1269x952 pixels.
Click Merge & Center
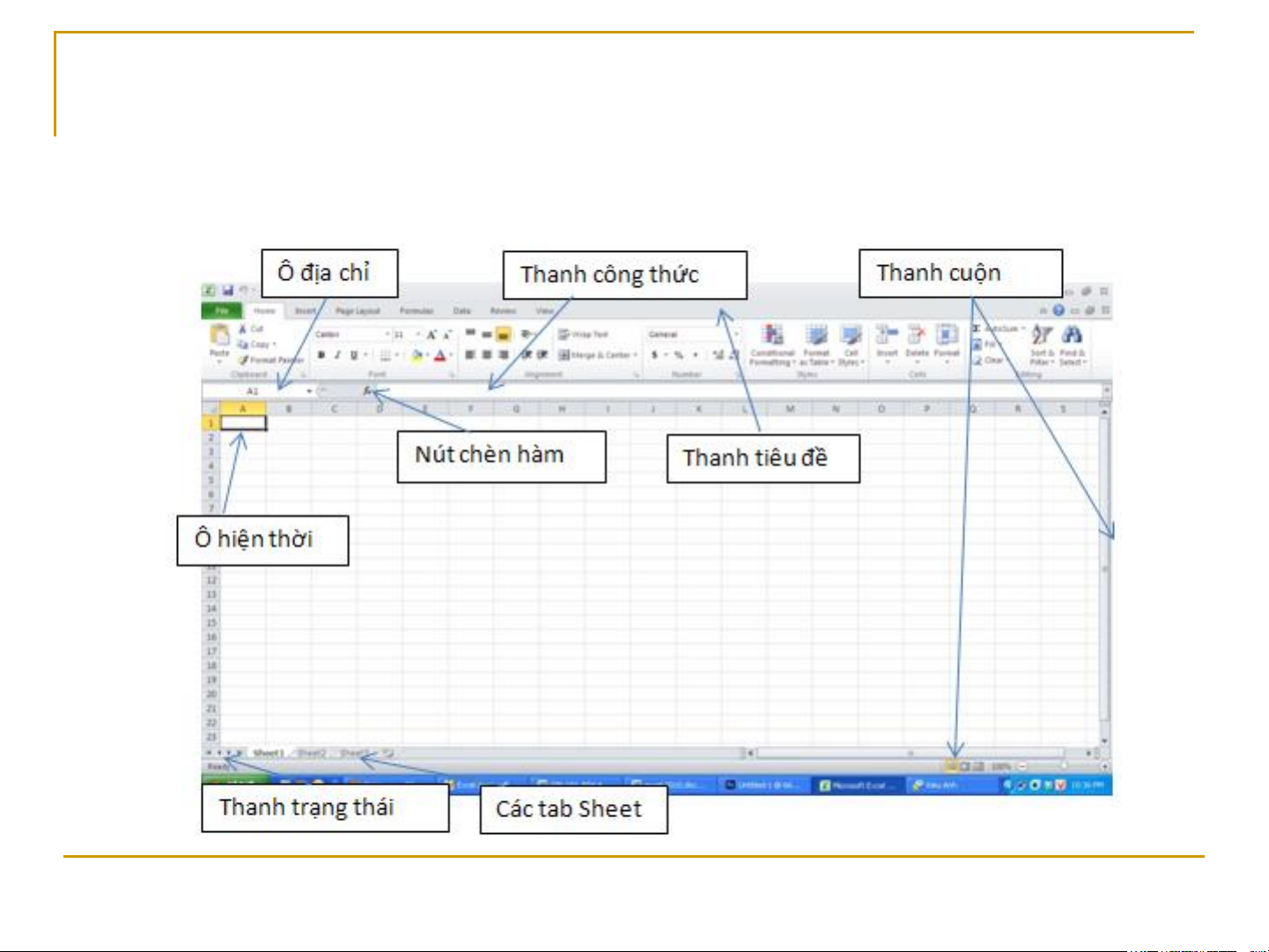598,355
